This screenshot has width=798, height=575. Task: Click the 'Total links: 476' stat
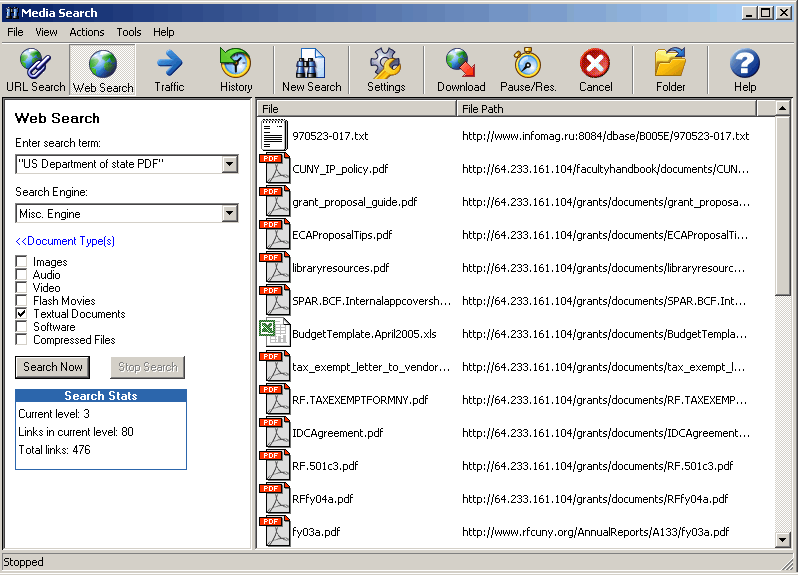[x=54, y=450]
